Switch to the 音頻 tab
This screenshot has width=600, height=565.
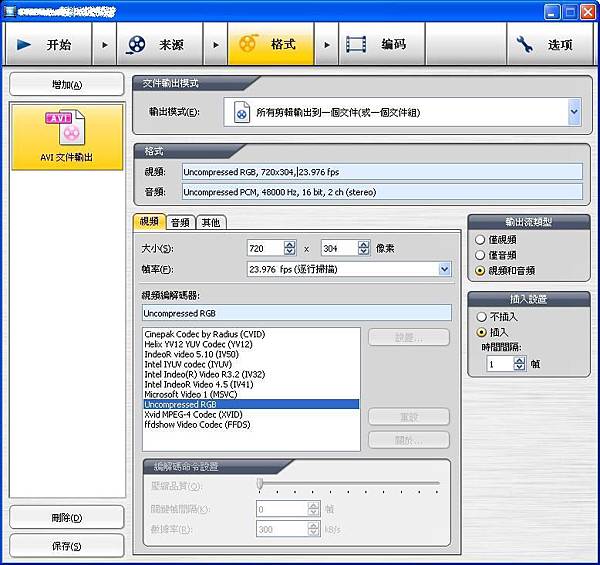tap(181, 223)
